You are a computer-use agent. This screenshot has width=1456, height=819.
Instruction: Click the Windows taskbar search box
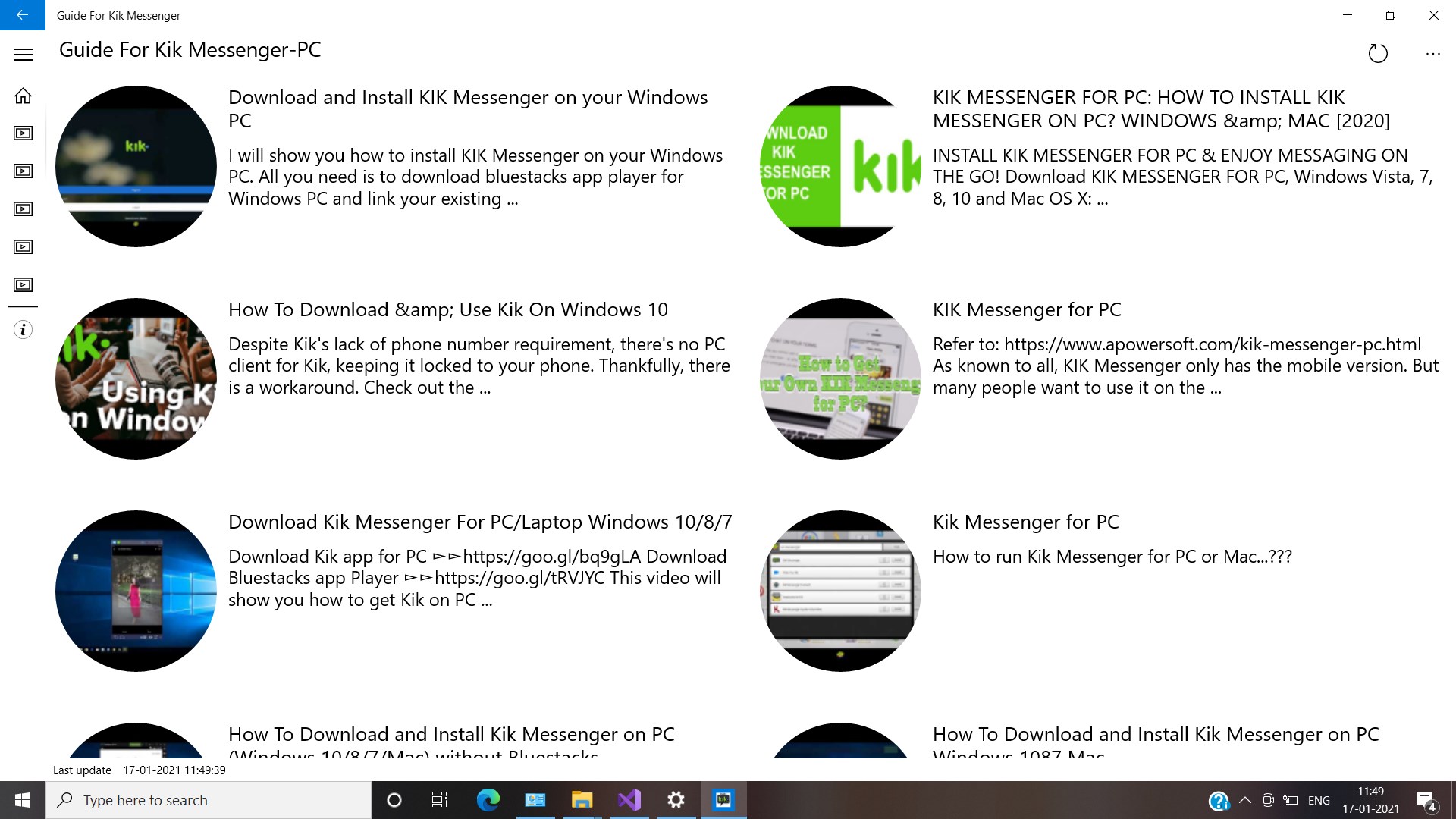pyautogui.click(x=209, y=800)
